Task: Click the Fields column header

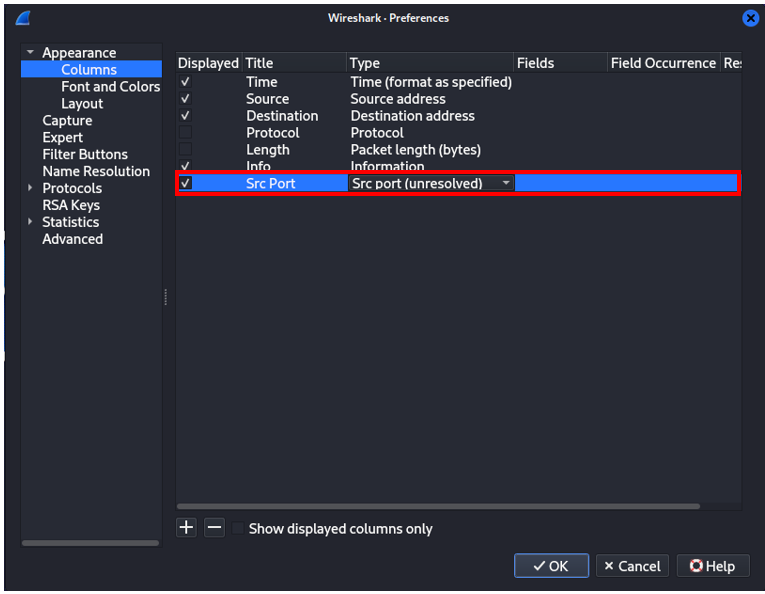Action: point(560,63)
